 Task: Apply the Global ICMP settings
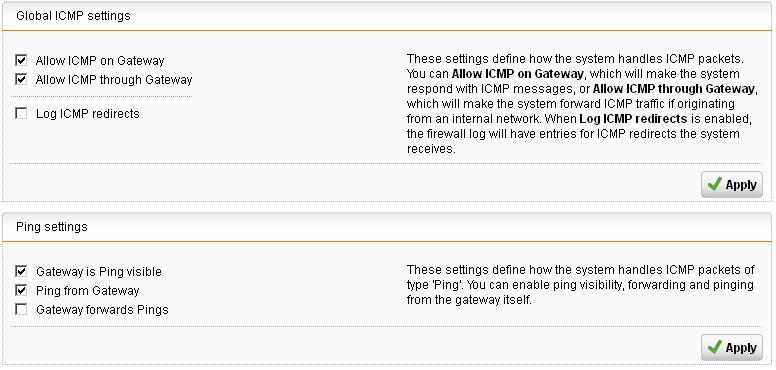click(x=731, y=185)
